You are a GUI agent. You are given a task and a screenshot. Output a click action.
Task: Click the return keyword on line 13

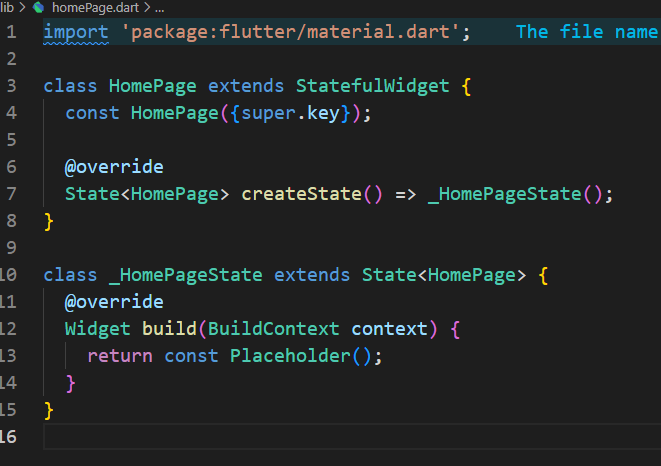[x=120, y=356]
